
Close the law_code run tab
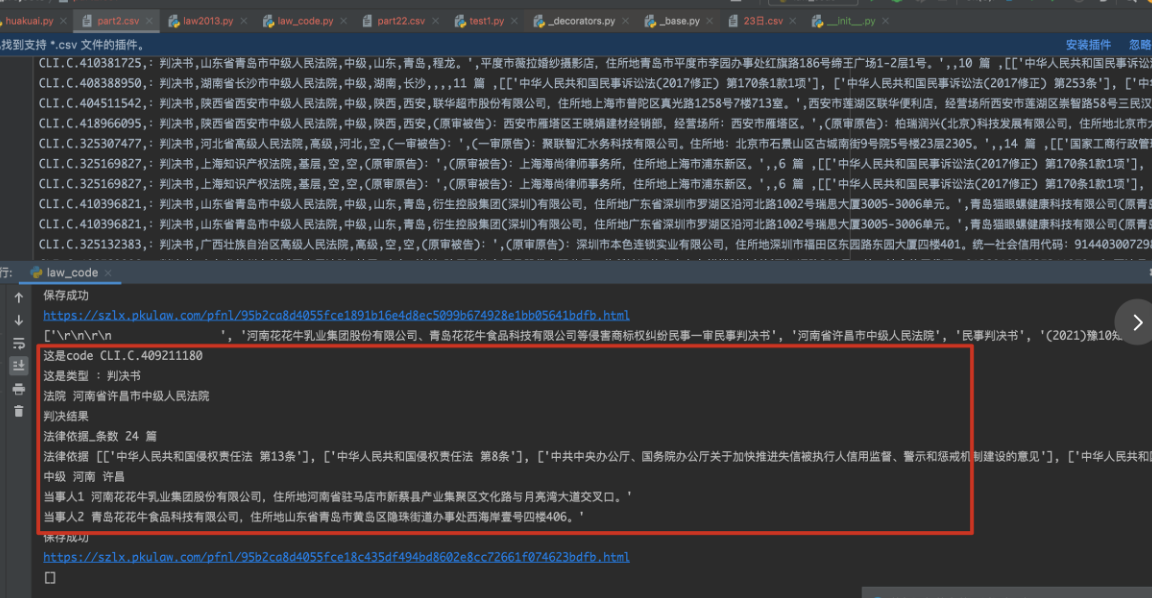point(110,272)
